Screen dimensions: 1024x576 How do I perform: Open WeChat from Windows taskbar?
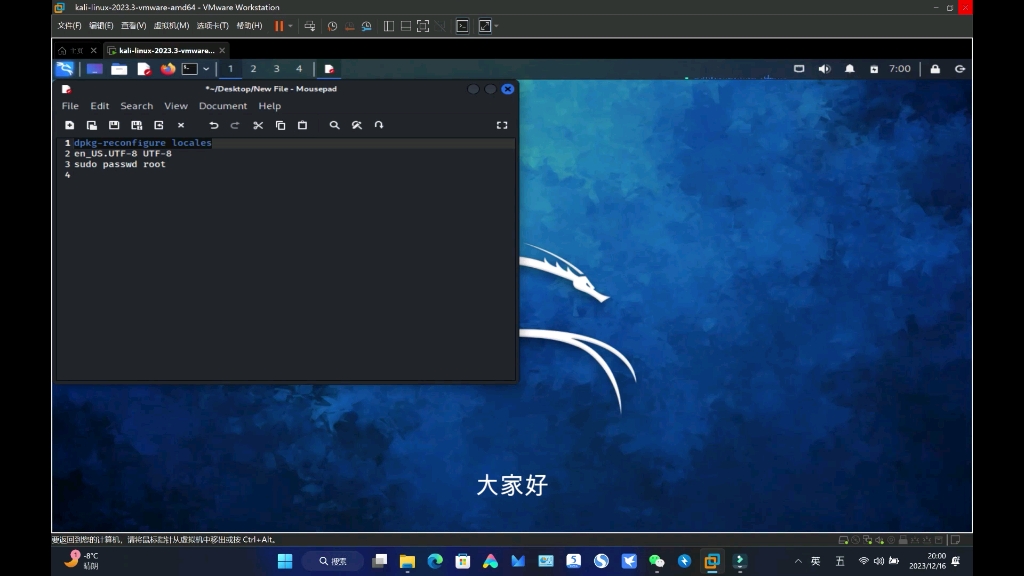tap(656, 561)
